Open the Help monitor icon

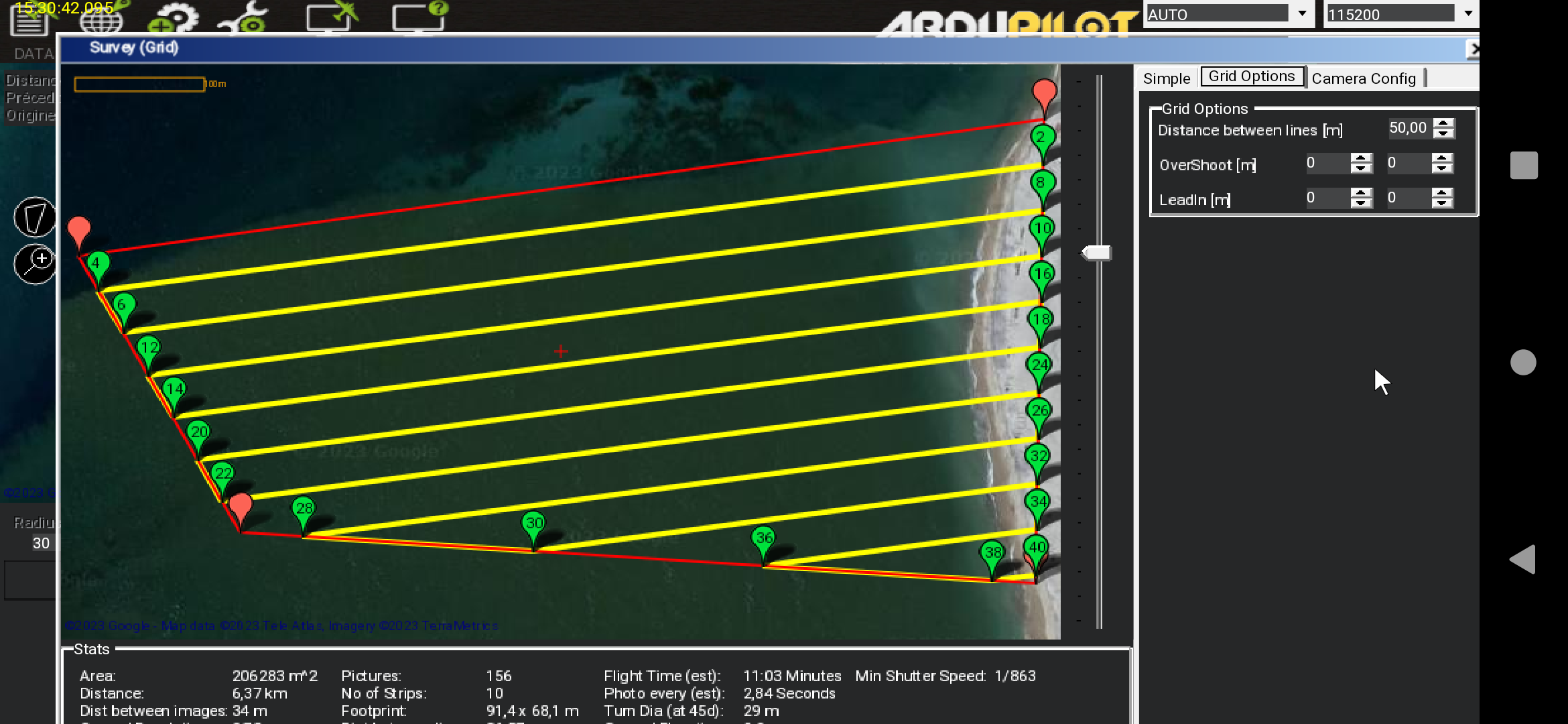point(417,18)
